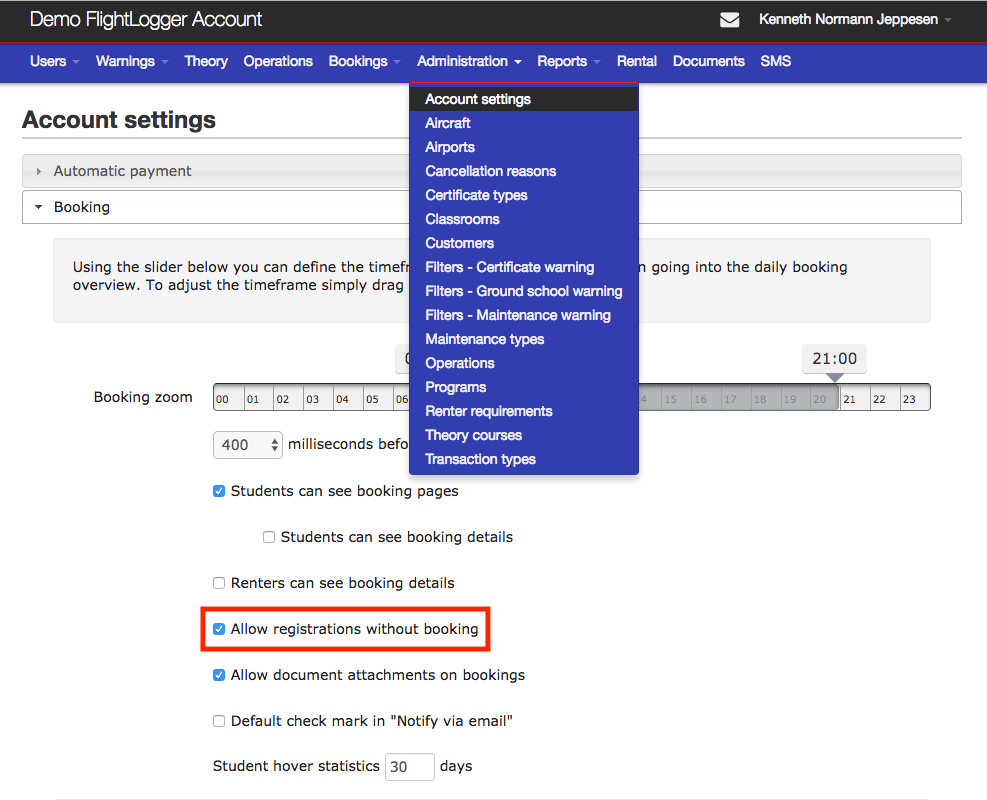Select Account settings in Administration menu
Image resolution: width=987 pixels, height=800 pixels.
point(524,99)
